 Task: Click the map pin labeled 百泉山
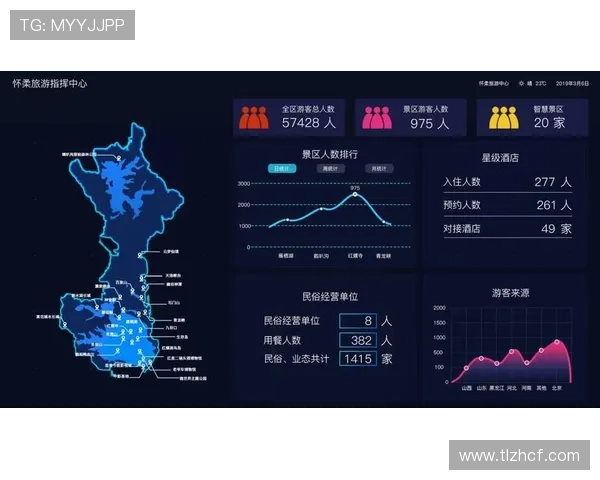pyautogui.click(x=132, y=291)
